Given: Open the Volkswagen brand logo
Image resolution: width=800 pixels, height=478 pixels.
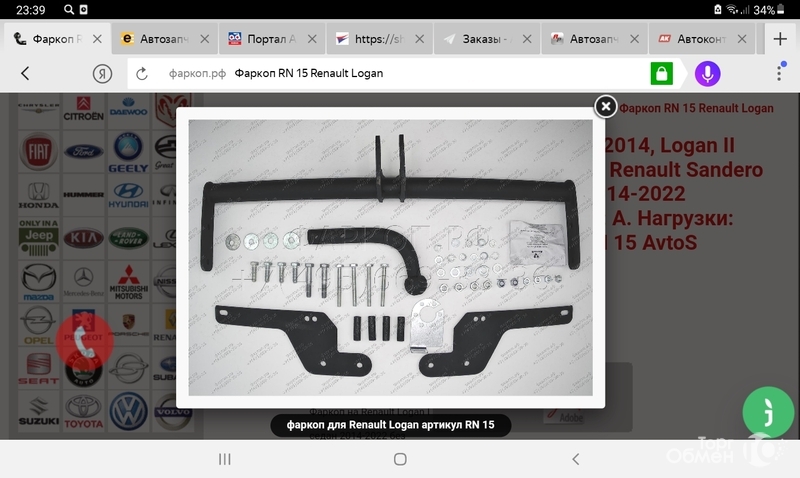Looking at the screenshot, I should [128, 412].
